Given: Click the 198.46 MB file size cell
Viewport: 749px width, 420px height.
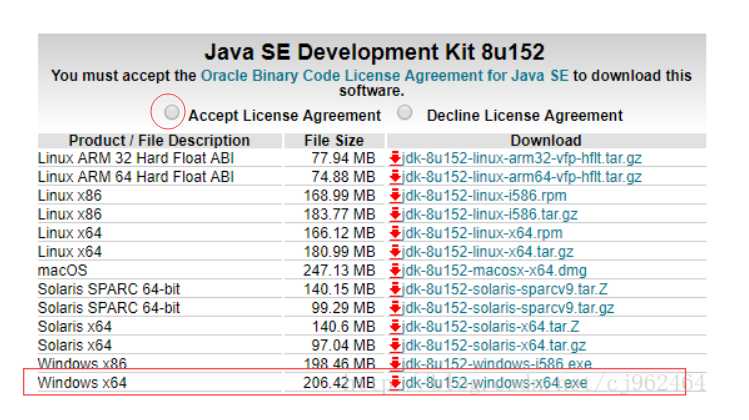Looking at the screenshot, I should coord(340,364).
